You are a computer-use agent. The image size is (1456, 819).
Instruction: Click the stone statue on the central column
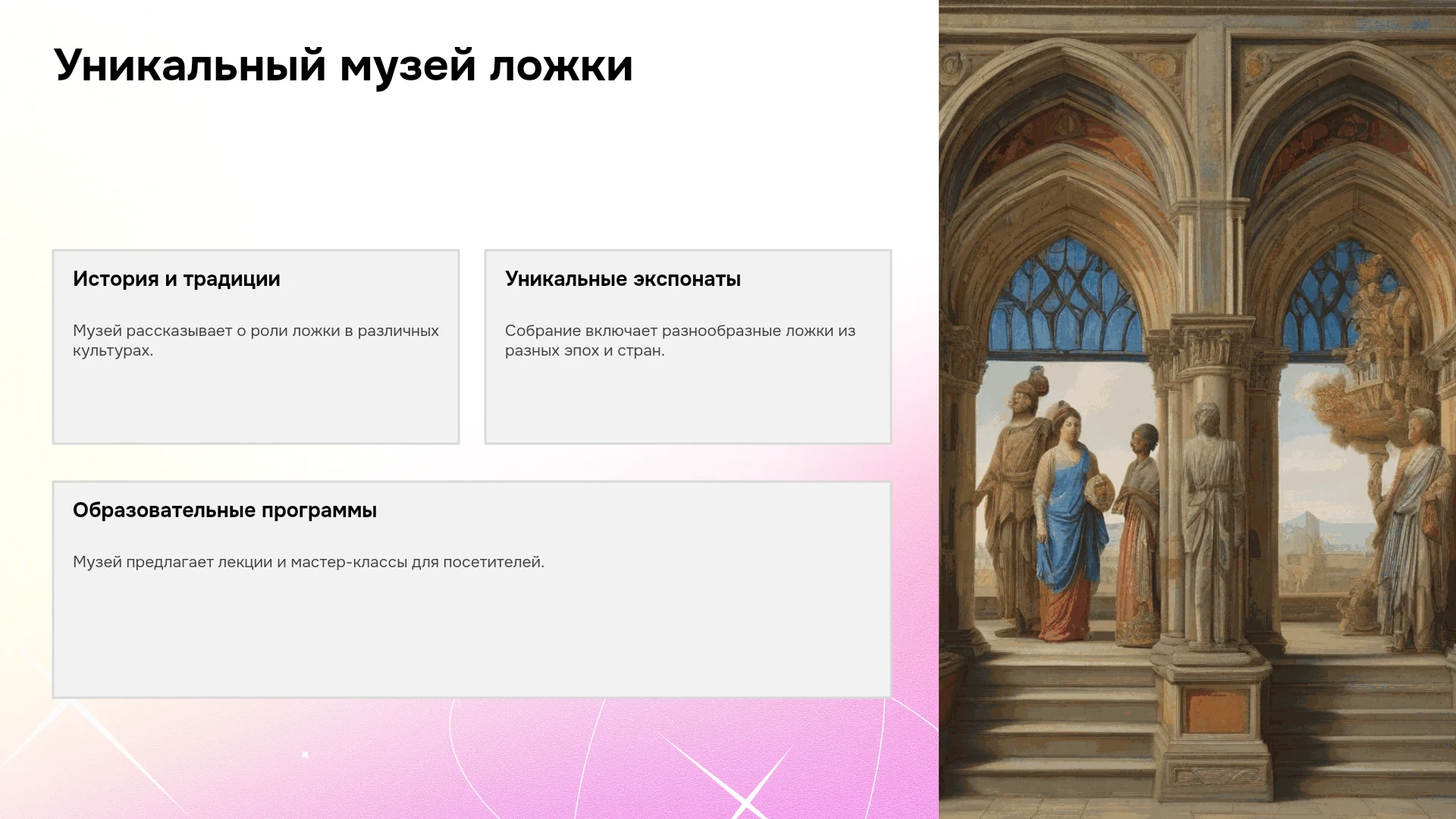pyautogui.click(x=1210, y=523)
